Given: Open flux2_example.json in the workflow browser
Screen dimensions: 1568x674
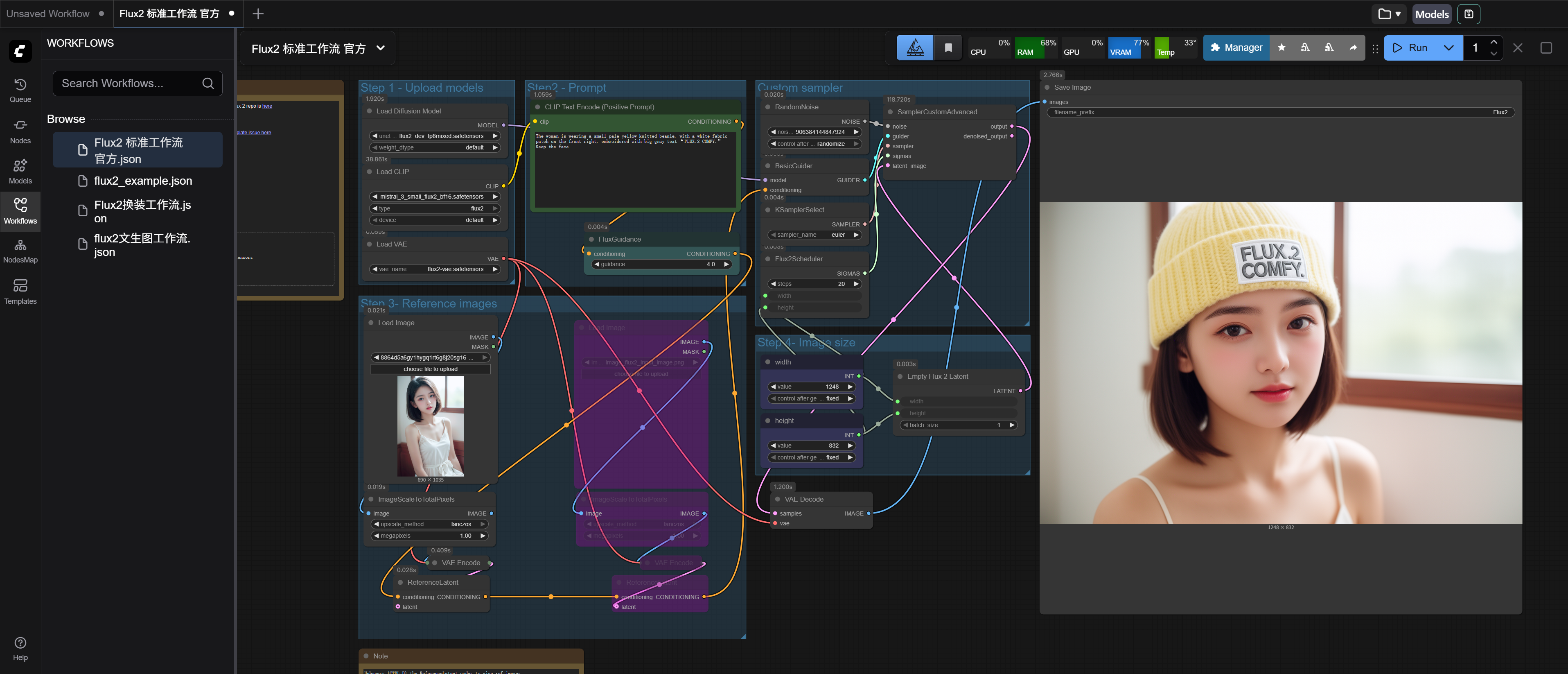Looking at the screenshot, I should (143, 181).
